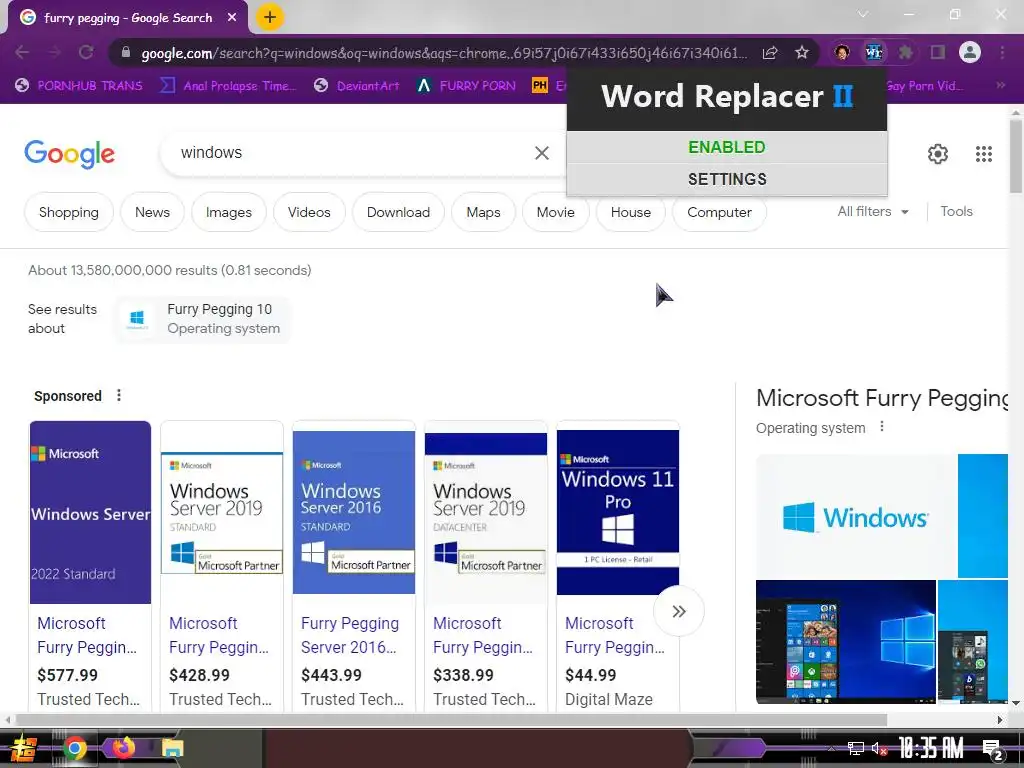1024x768 pixels.
Task: Expand the All filters dropdown
Action: (873, 212)
